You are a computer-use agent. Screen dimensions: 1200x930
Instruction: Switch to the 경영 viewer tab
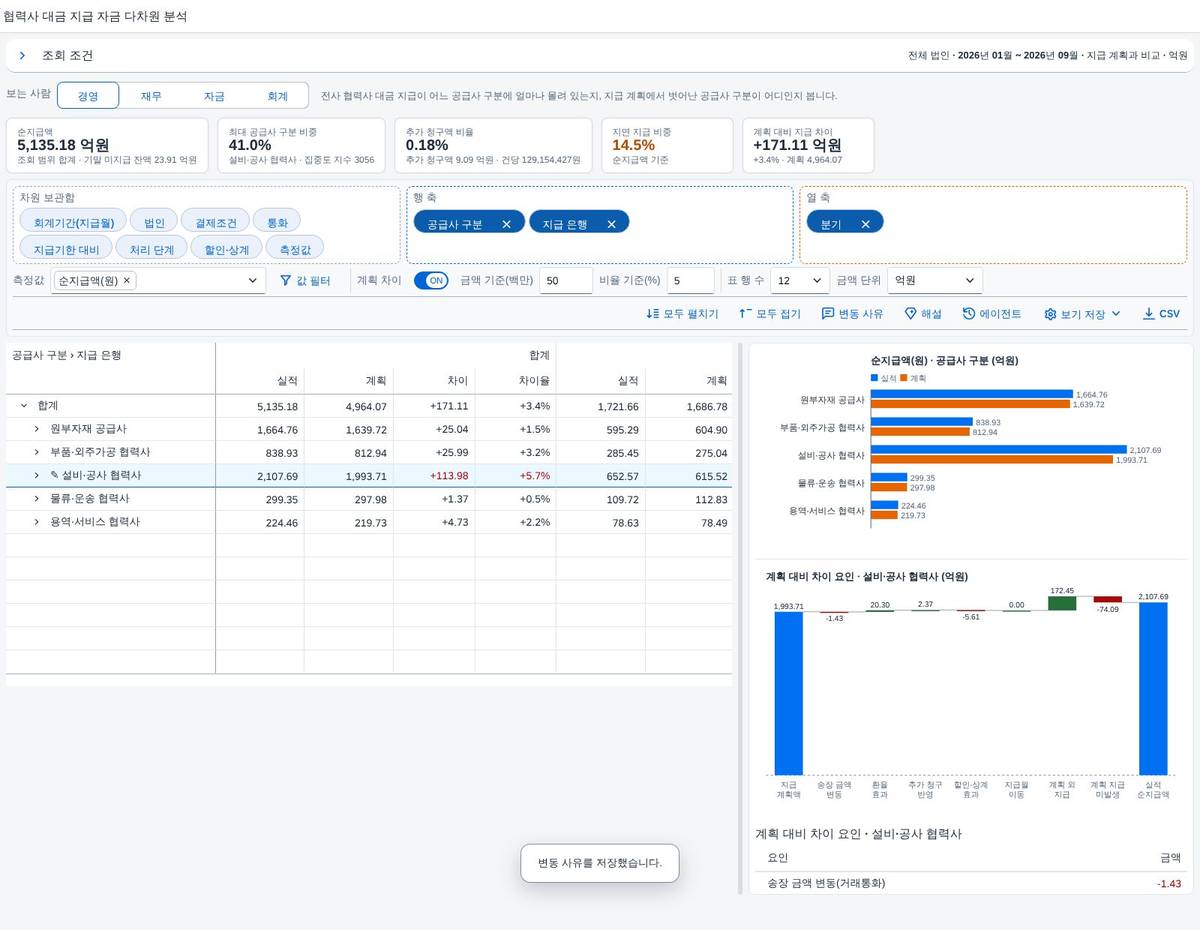(x=88, y=96)
